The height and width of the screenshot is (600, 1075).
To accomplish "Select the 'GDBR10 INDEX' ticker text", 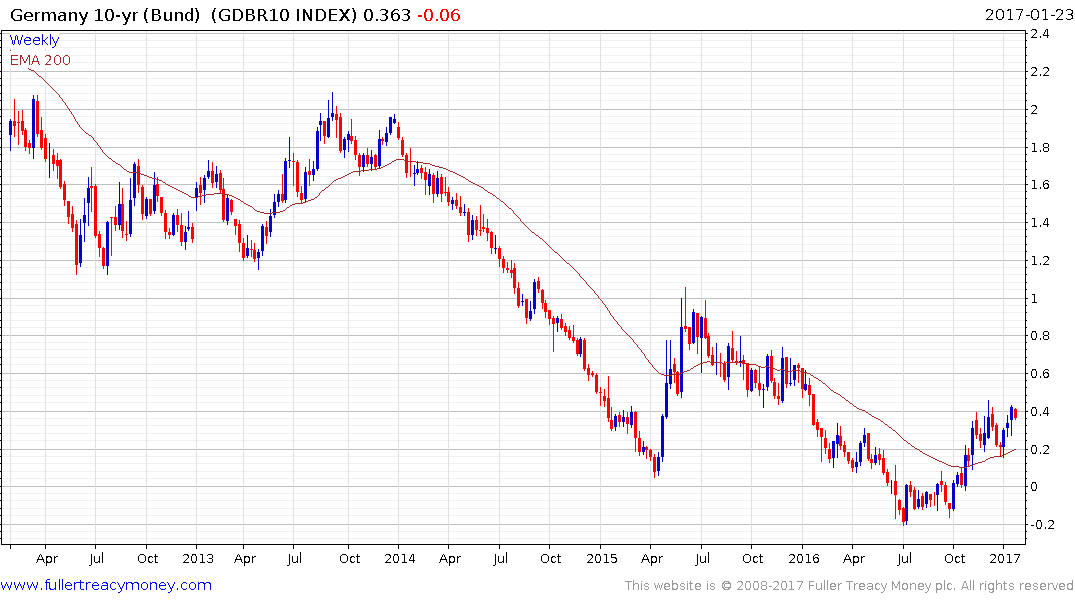I will tap(284, 14).
